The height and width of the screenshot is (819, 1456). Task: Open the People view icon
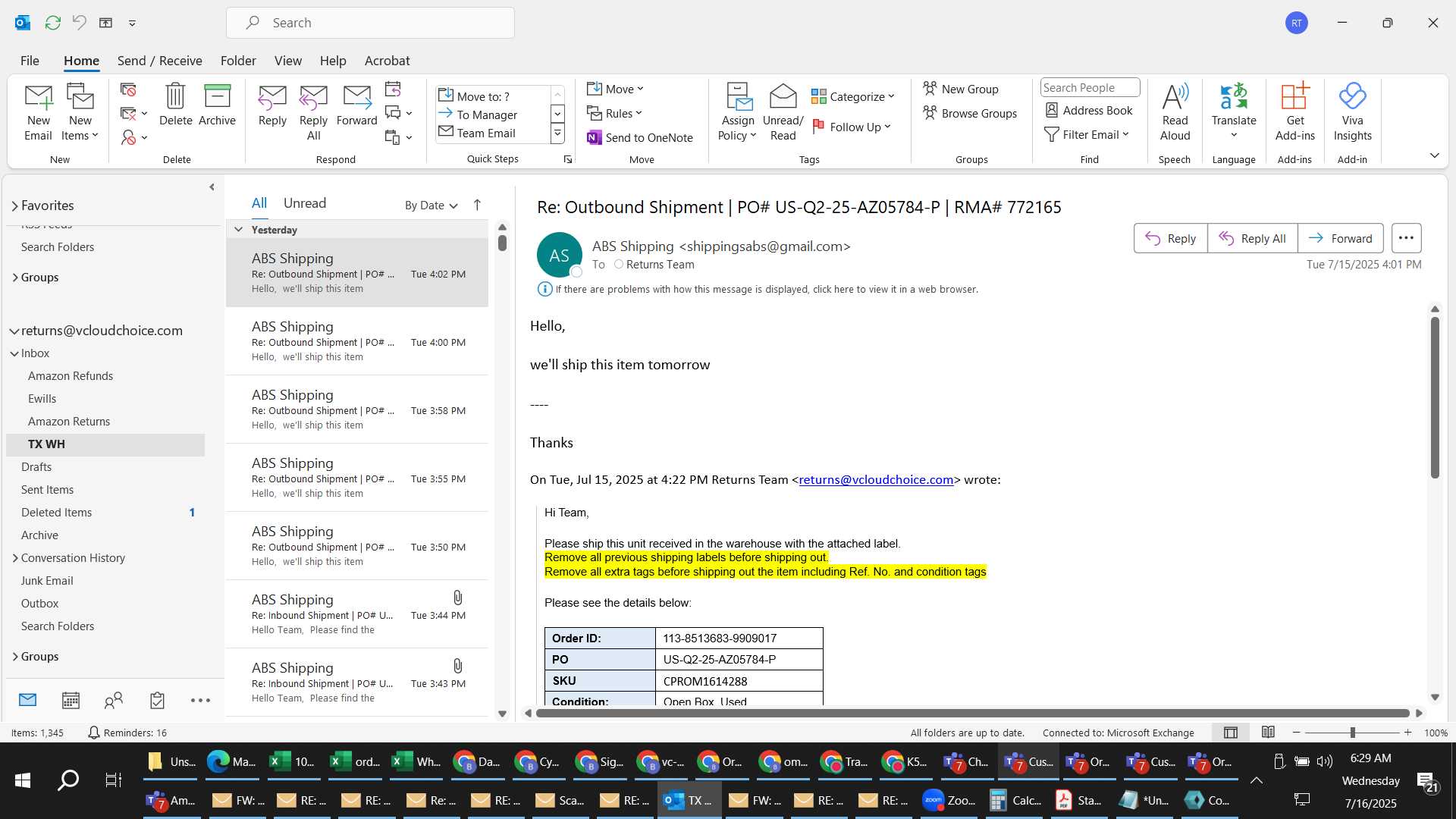click(114, 700)
